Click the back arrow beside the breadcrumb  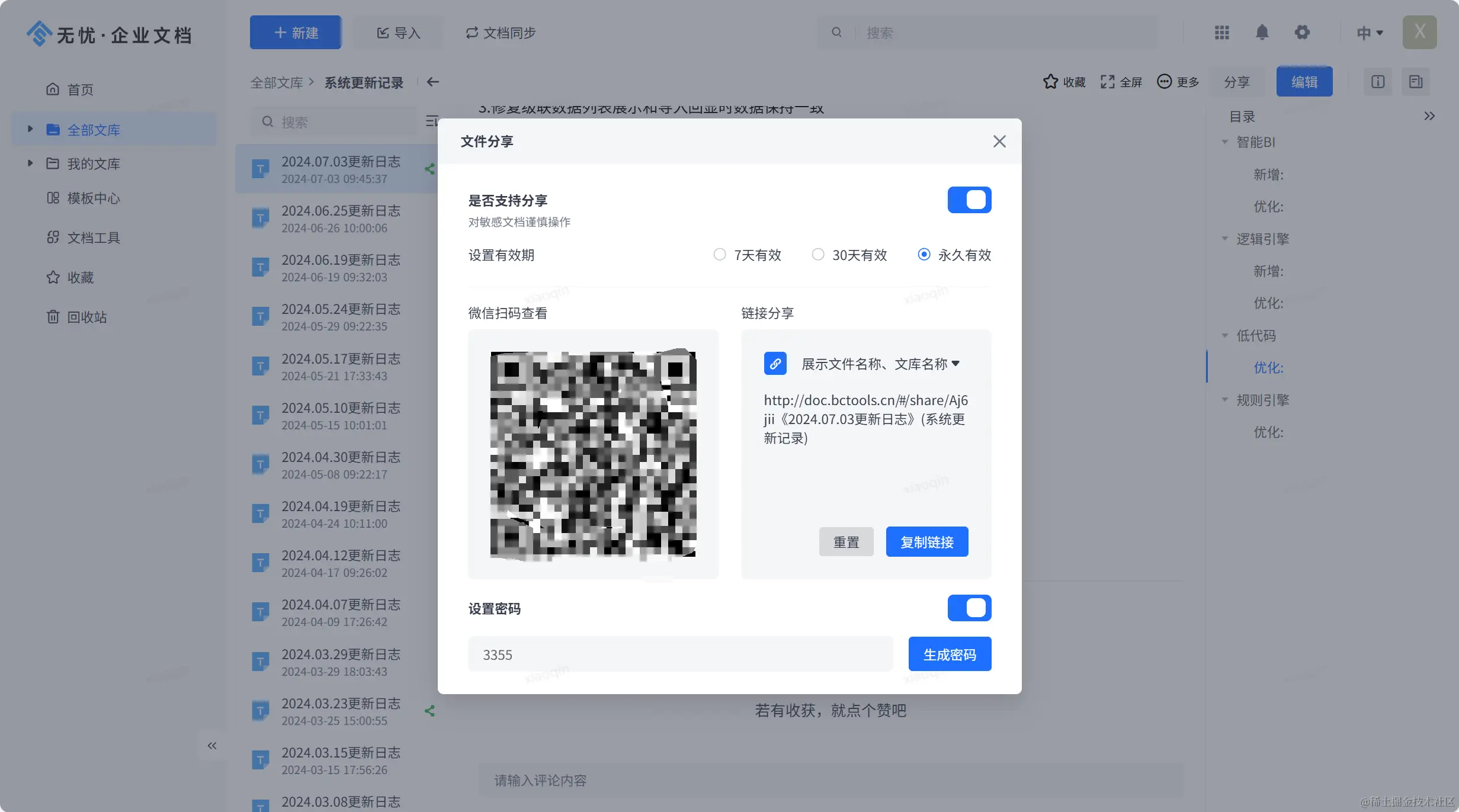433,82
